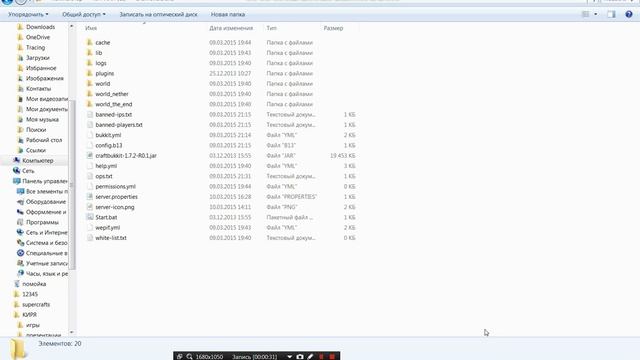Click the change view icon
Image resolution: width=640 pixels, height=360 pixels.
(x=585, y=14)
